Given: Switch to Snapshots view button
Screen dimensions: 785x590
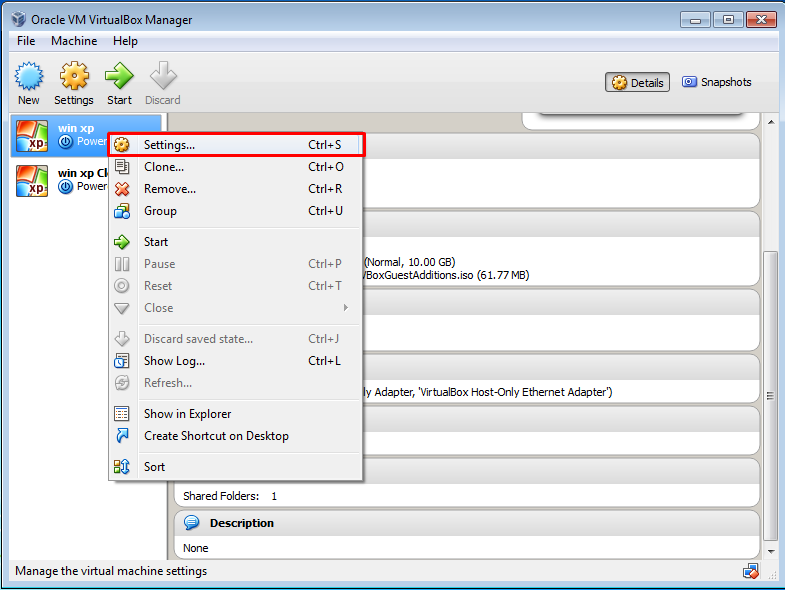Looking at the screenshot, I should (x=716, y=82).
